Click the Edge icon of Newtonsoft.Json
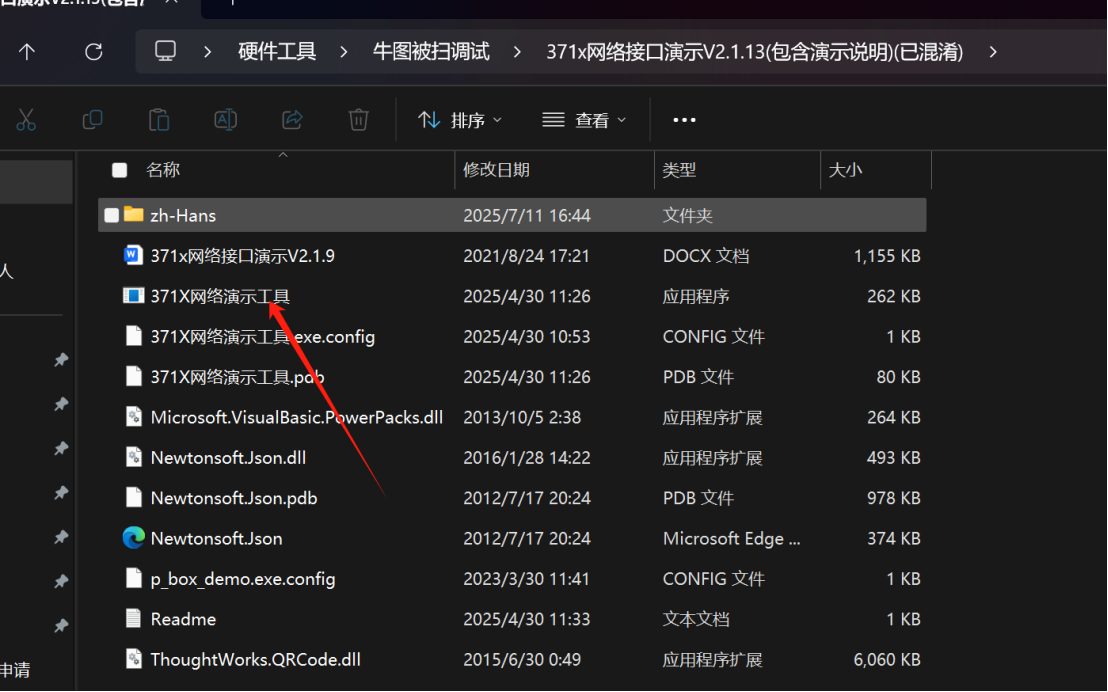 (x=134, y=538)
